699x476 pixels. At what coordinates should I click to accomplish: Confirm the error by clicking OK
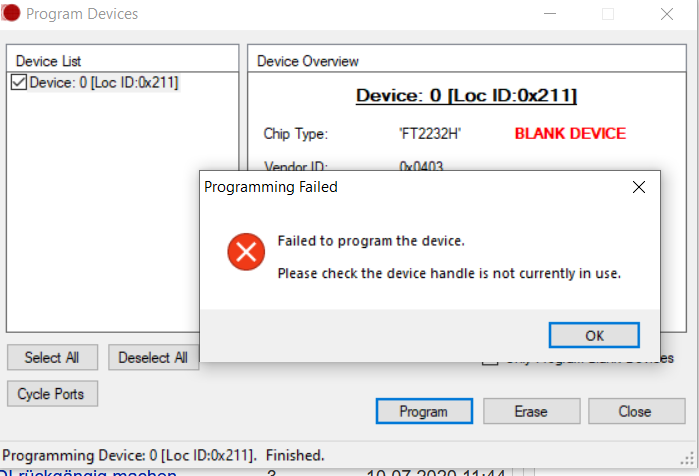point(594,335)
